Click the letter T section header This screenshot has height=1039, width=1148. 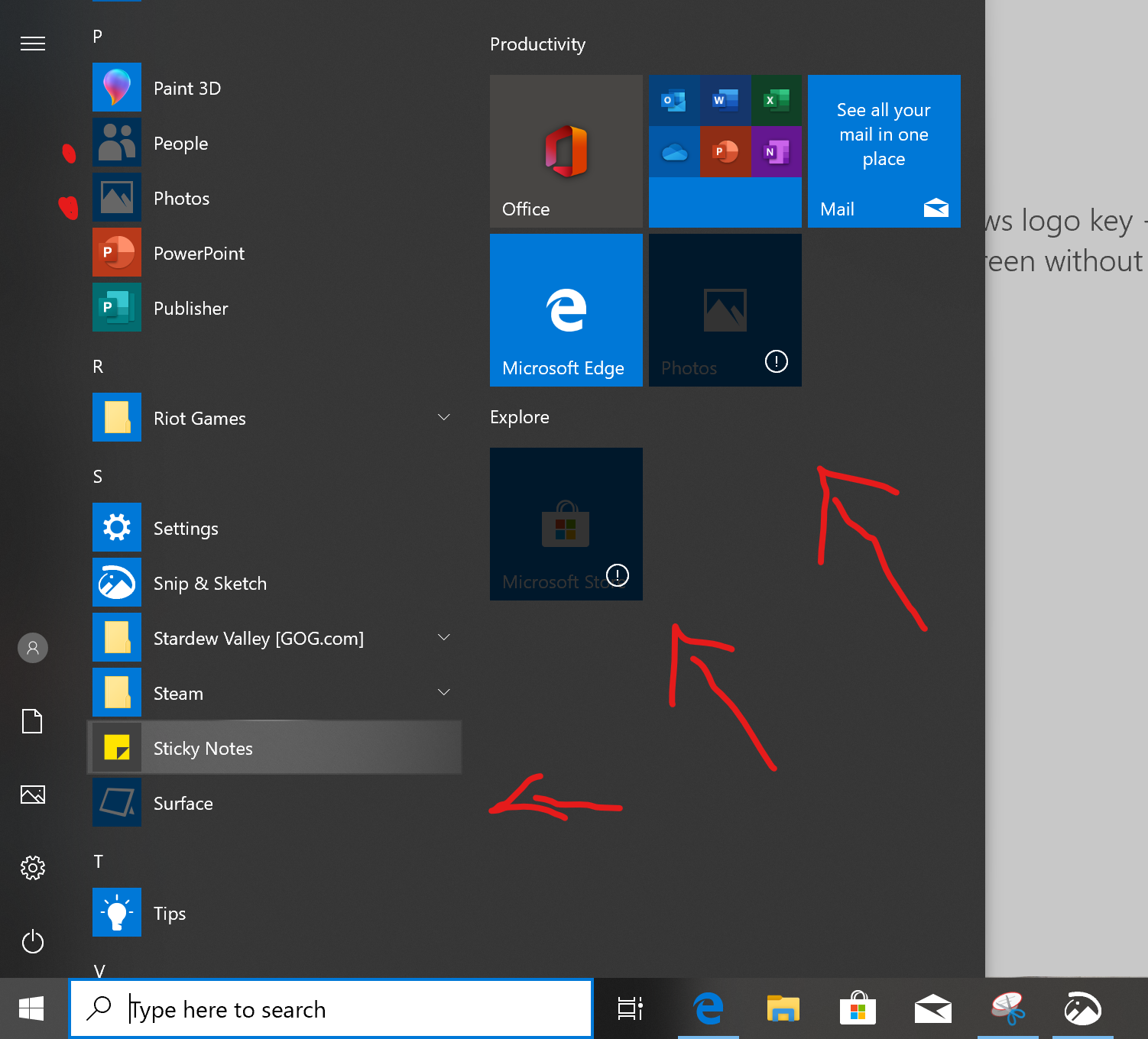(98, 861)
